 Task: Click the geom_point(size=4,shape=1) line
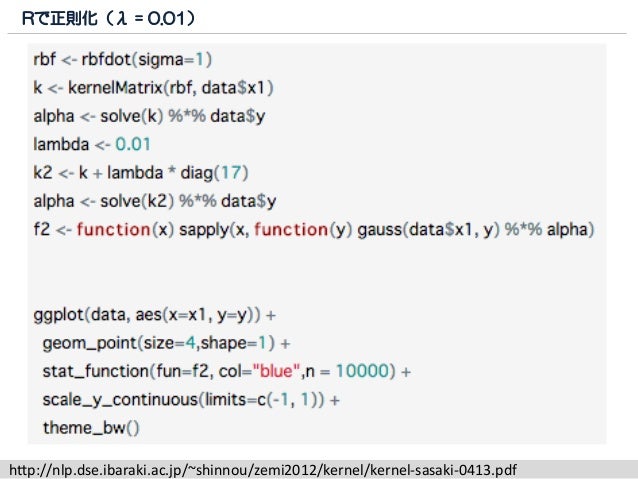point(166,343)
